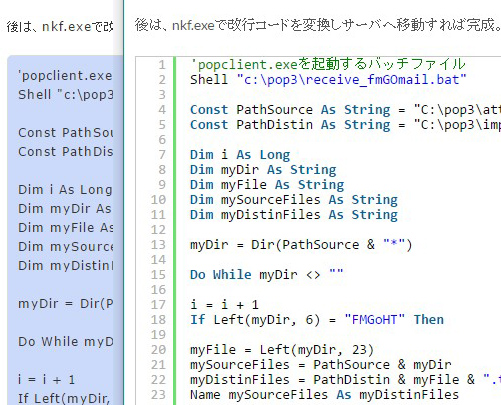
Task: Click the line number 6 in the gutter
Action: pyautogui.click(x=162, y=140)
